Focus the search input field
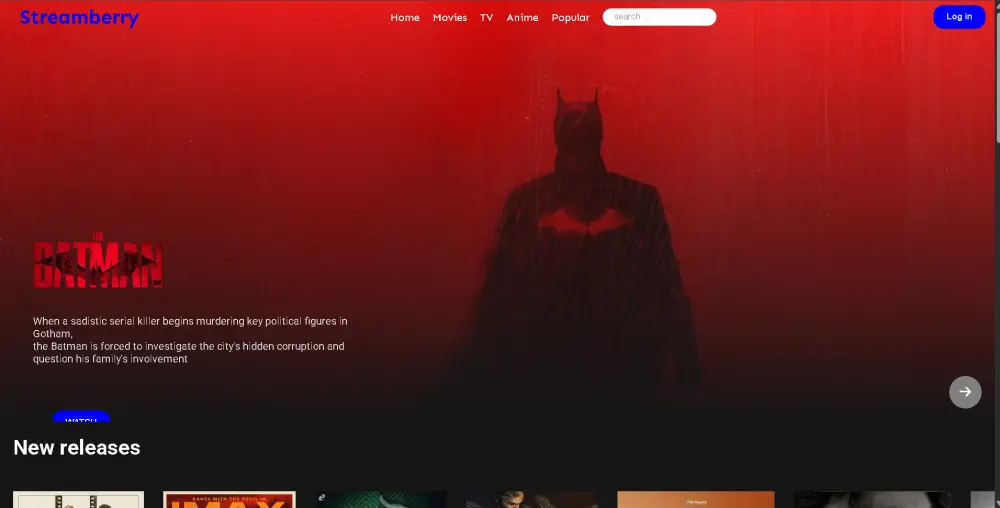The height and width of the screenshot is (508, 1000). click(659, 17)
